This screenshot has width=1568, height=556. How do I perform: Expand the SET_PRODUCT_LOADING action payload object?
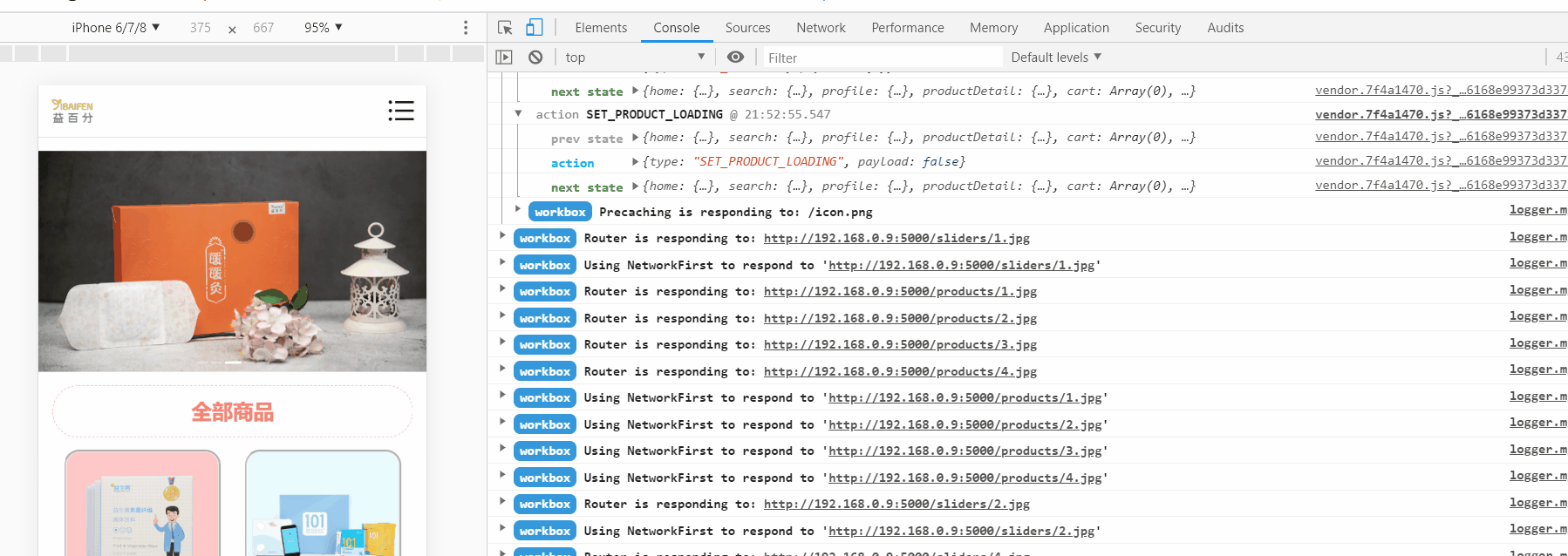(636, 161)
